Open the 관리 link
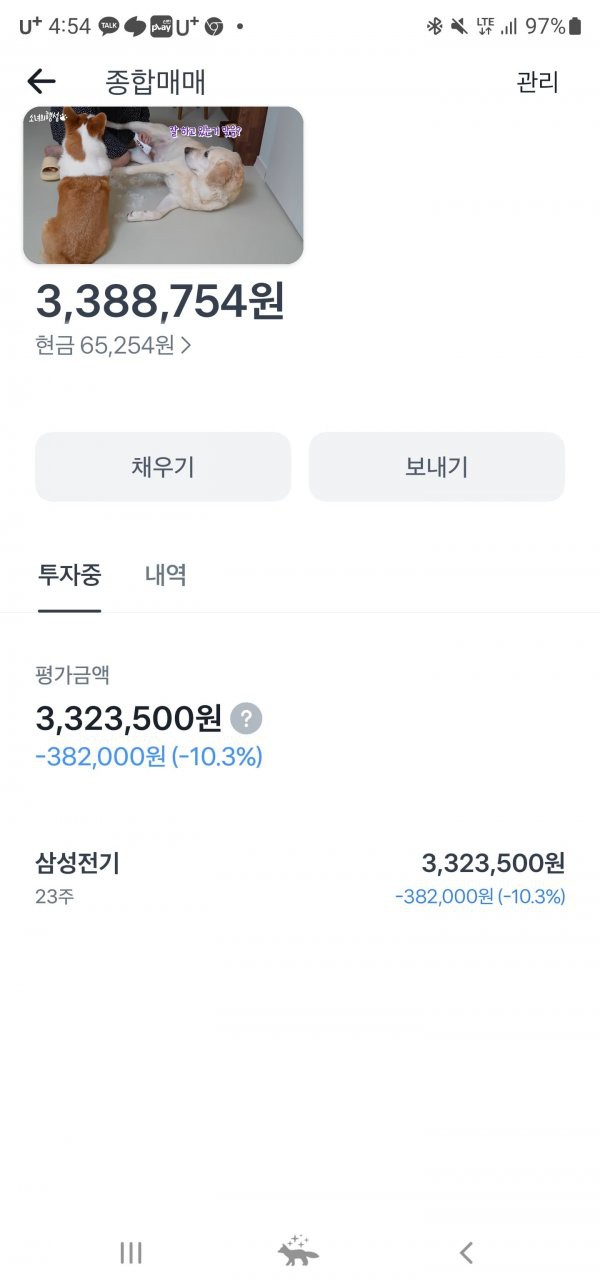600x1286 pixels. click(537, 82)
